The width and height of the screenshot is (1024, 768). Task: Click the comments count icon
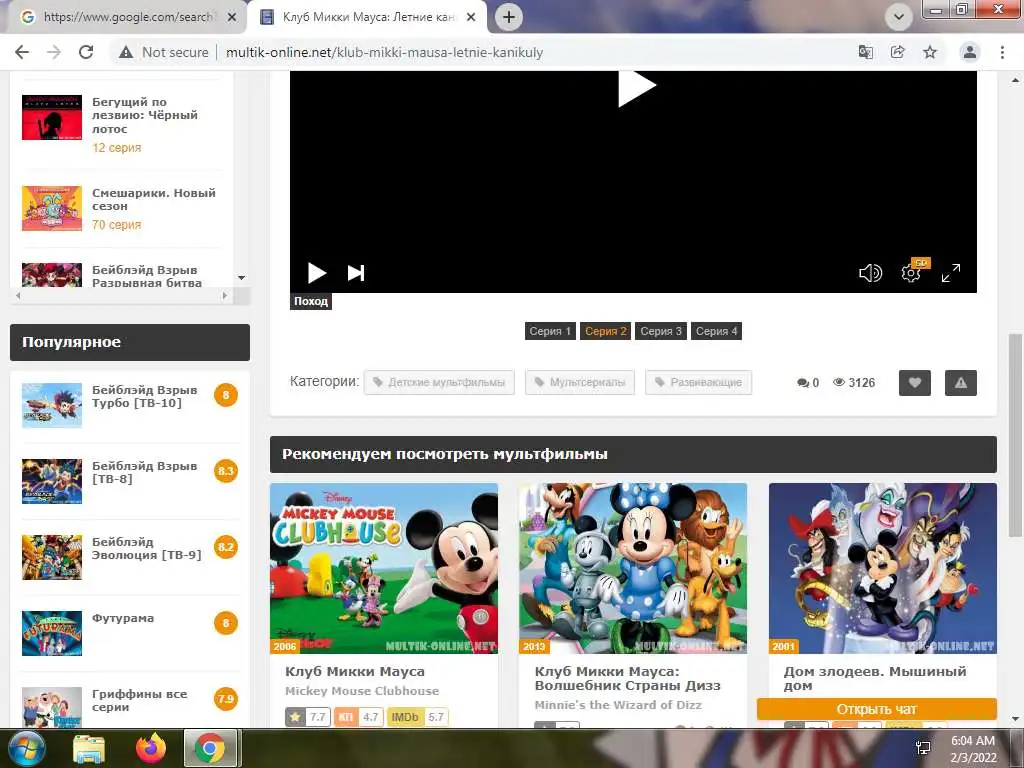(803, 383)
